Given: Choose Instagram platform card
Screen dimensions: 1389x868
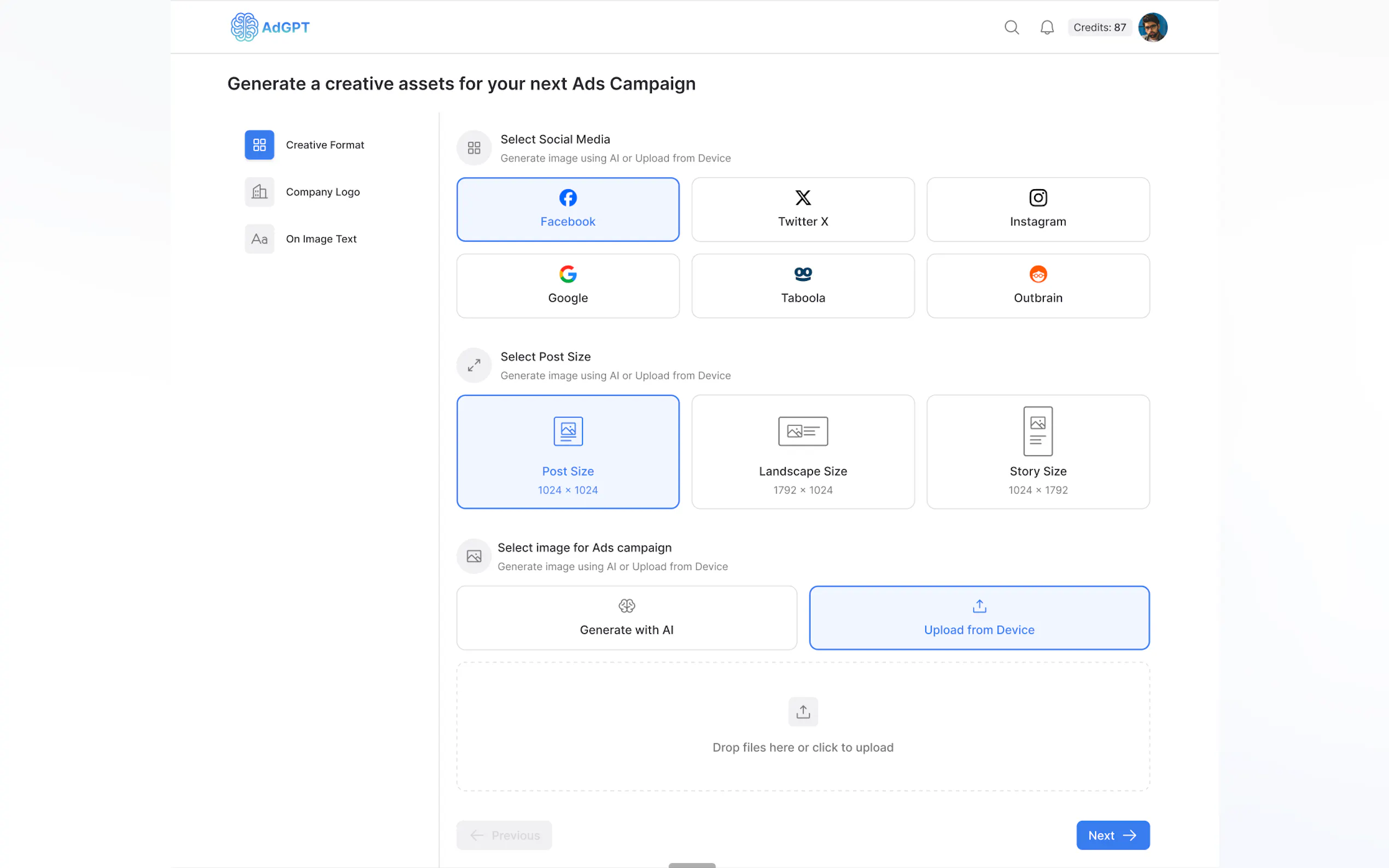Looking at the screenshot, I should (1037, 209).
